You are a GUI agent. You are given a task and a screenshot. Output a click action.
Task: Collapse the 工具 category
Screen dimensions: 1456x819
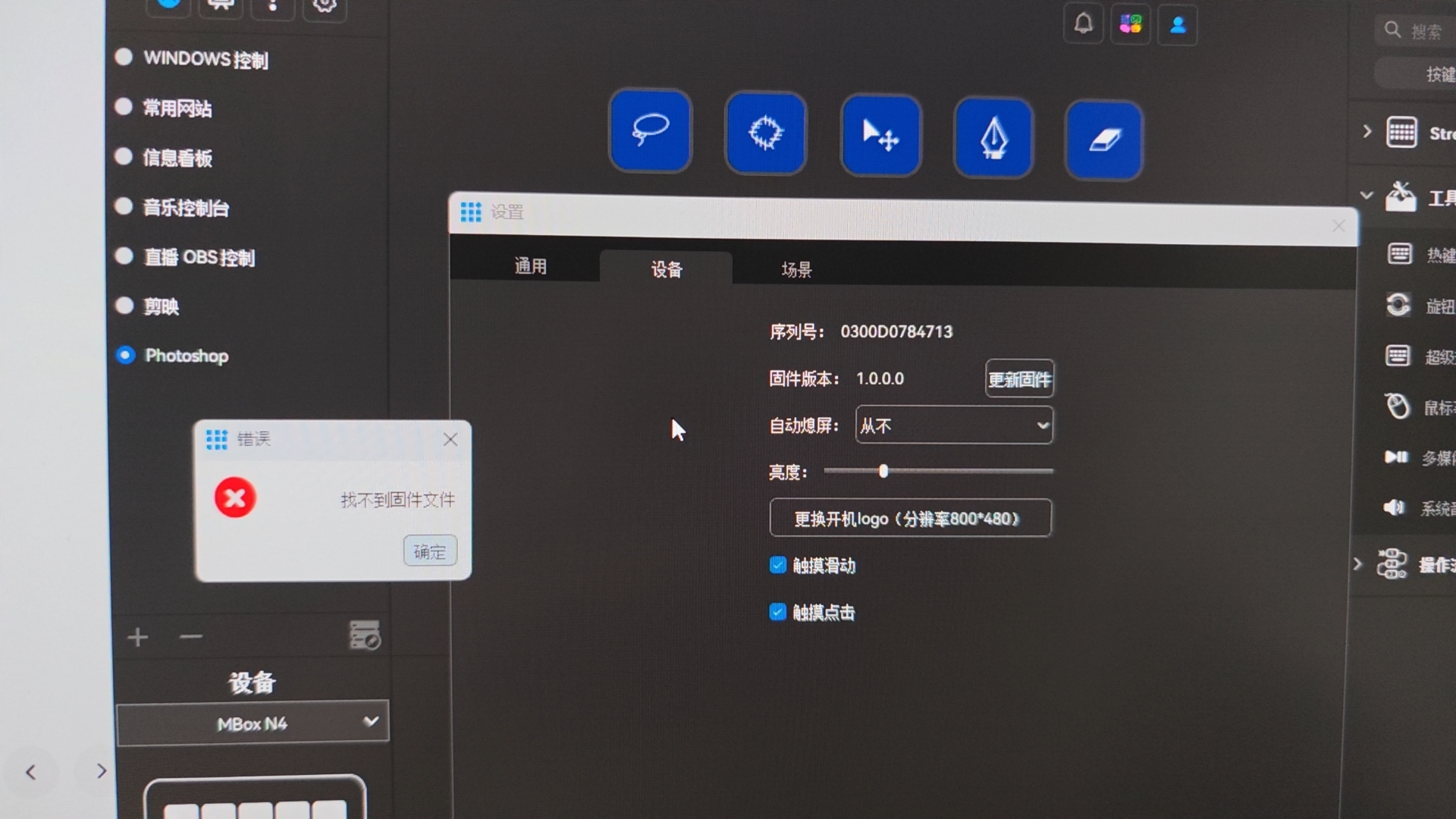[1367, 196]
